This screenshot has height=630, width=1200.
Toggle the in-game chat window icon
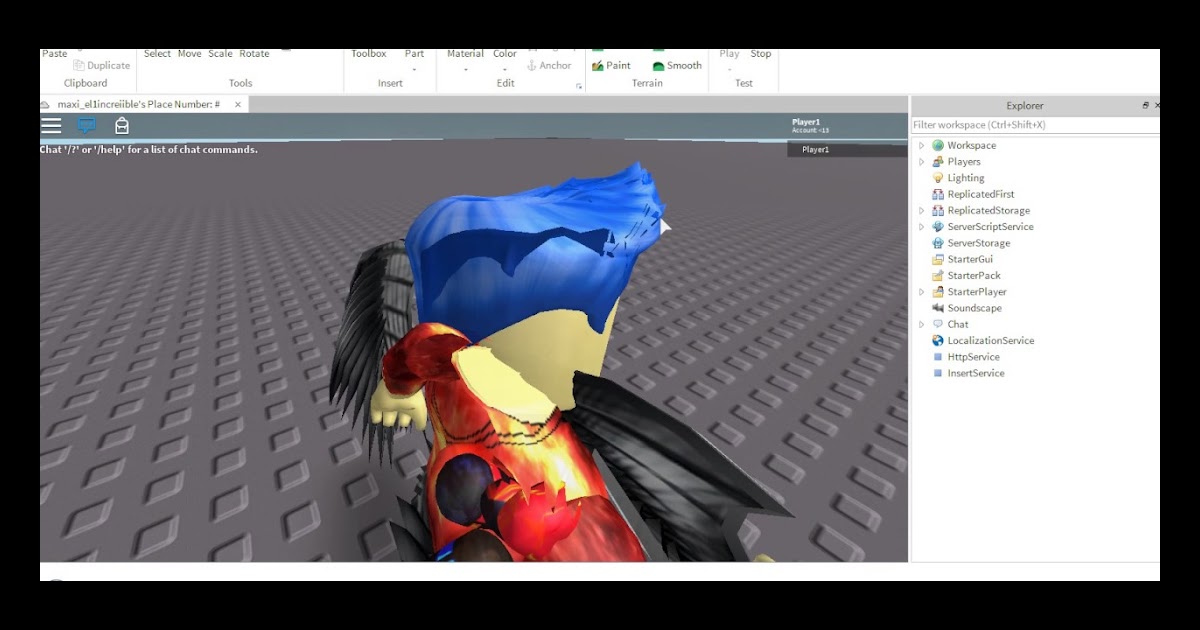click(x=87, y=125)
